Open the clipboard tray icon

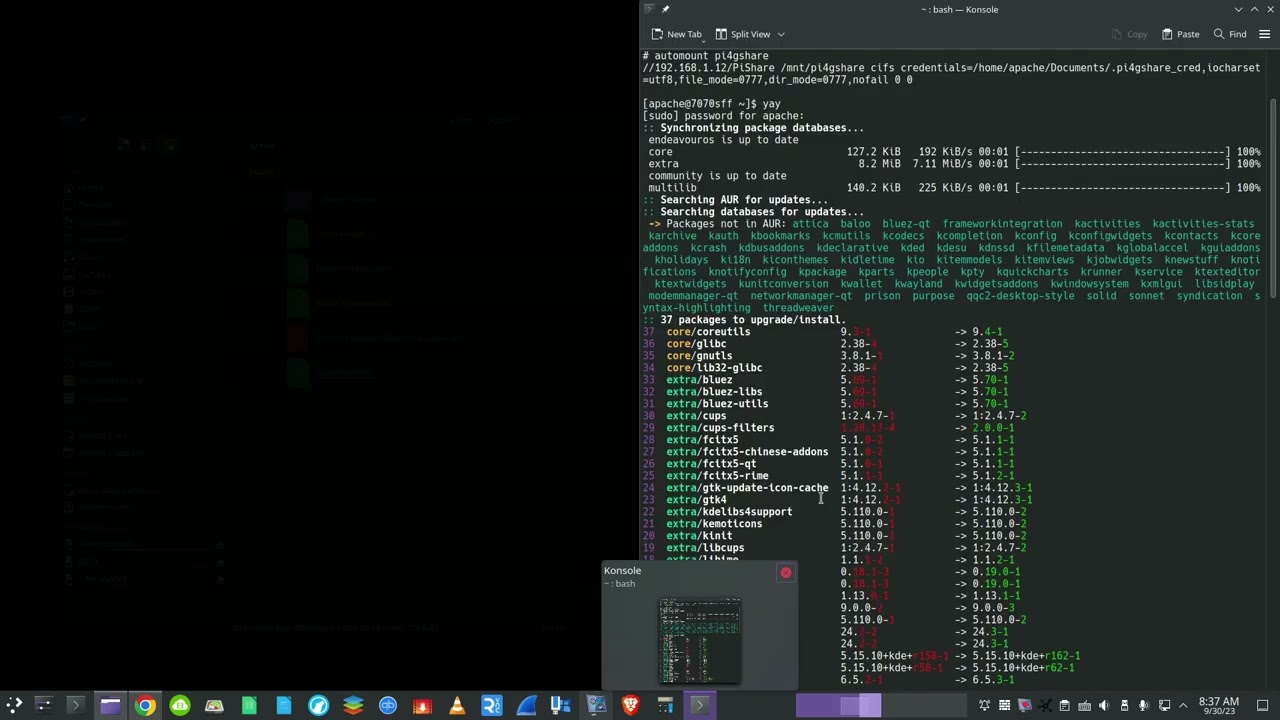tap(1064, 706)
